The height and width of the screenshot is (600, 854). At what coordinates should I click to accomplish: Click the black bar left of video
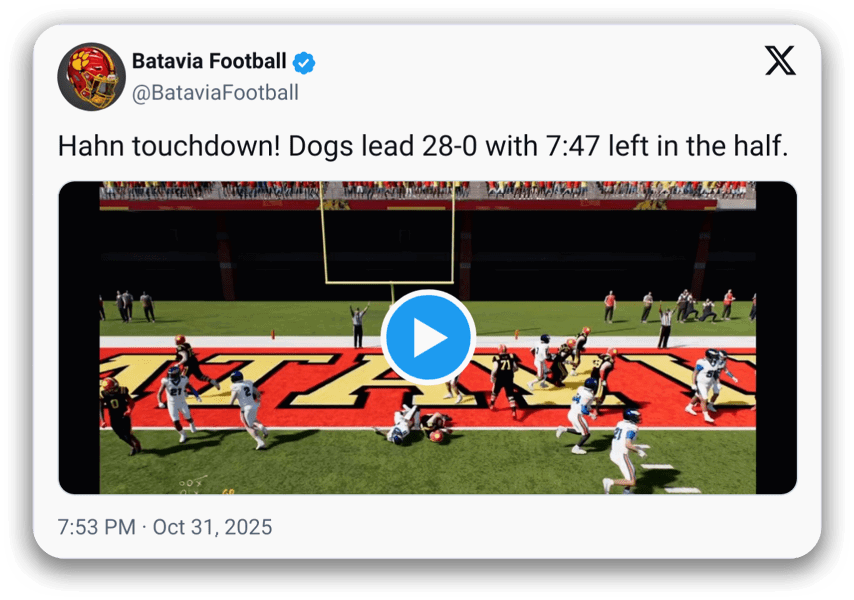79,338
